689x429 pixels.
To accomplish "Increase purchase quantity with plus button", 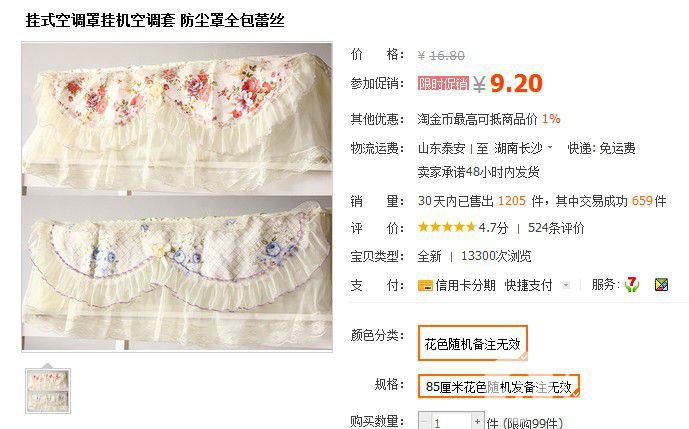I will tap(478, 422).
